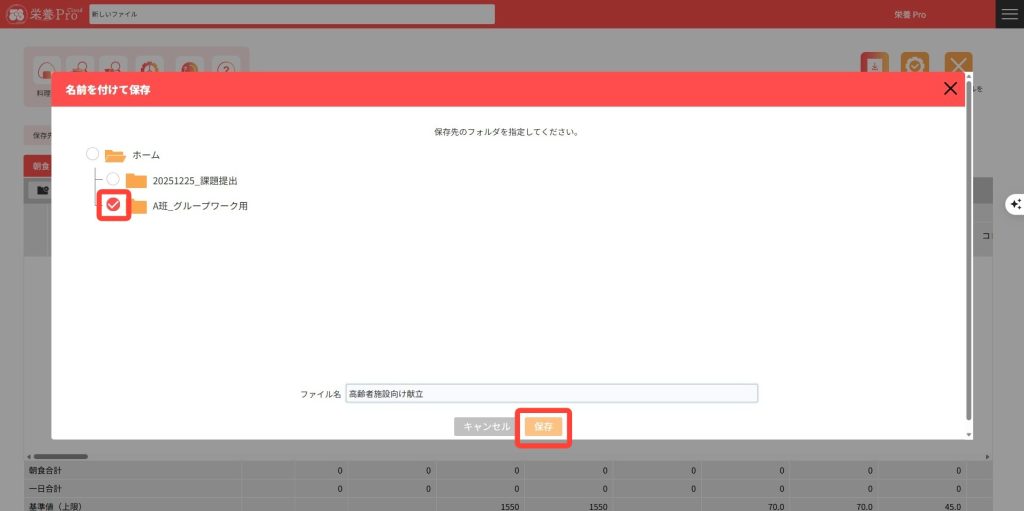Select the ホーム radio button
1024x511 pixels.
click(93, 154)
